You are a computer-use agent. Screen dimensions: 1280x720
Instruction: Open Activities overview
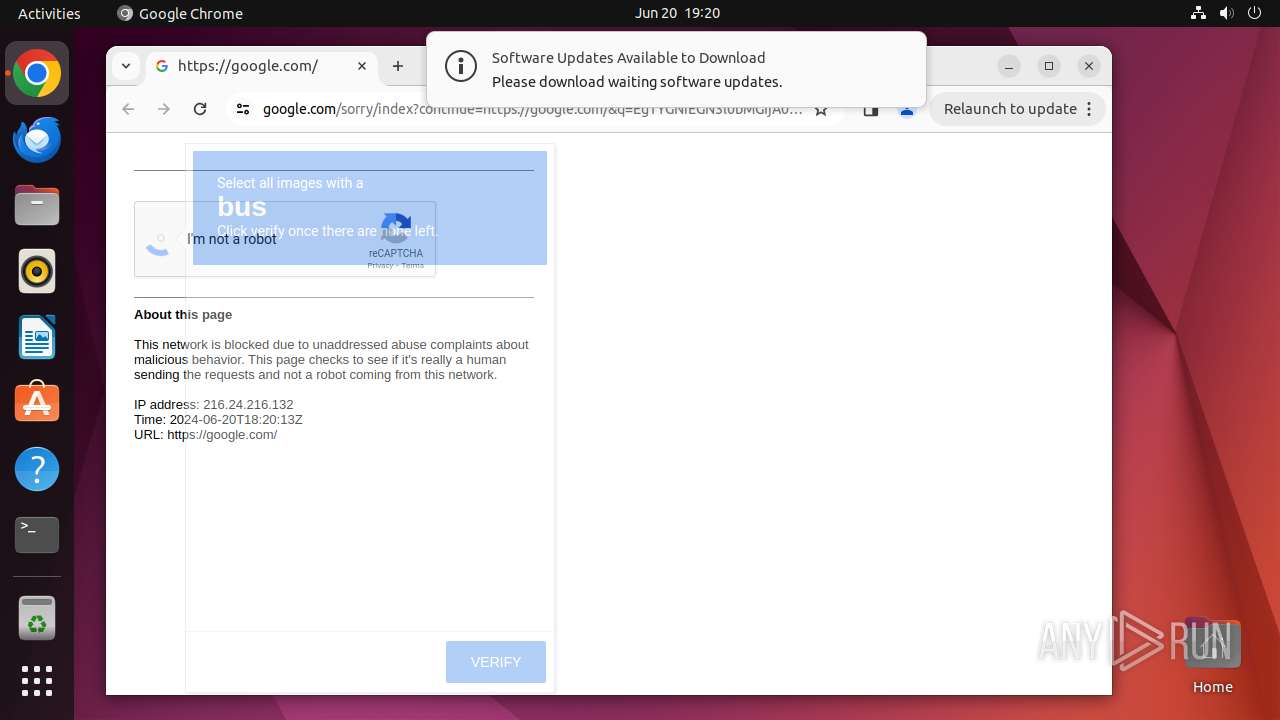pos(49,13)
